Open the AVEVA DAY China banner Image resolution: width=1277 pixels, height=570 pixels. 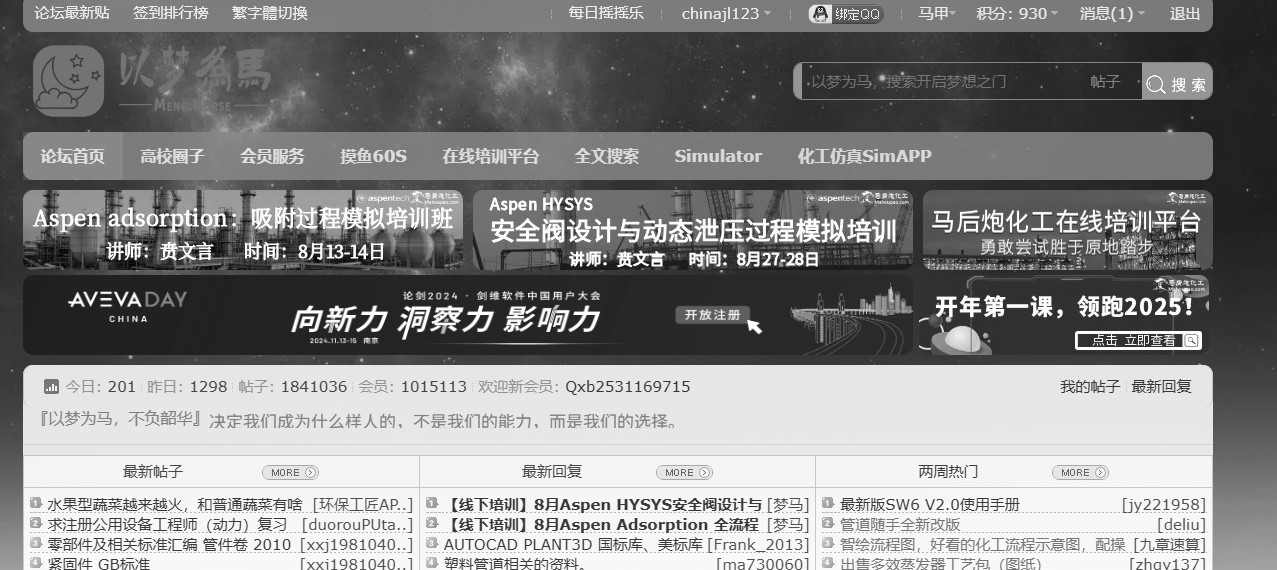click(x=467, y=315)
